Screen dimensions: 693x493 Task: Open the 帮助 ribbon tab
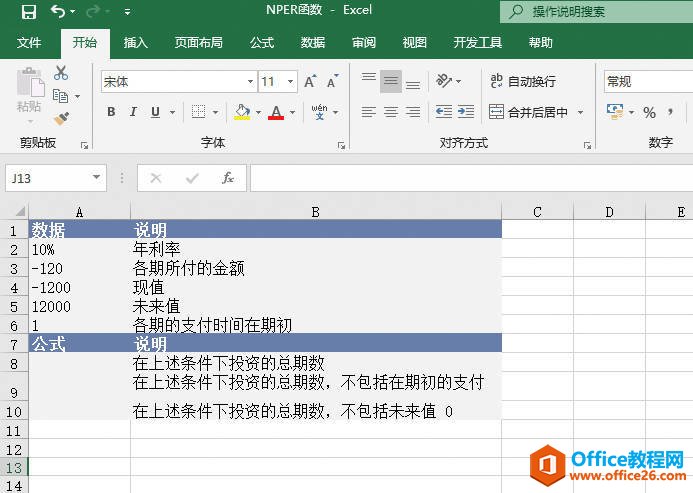541,43
